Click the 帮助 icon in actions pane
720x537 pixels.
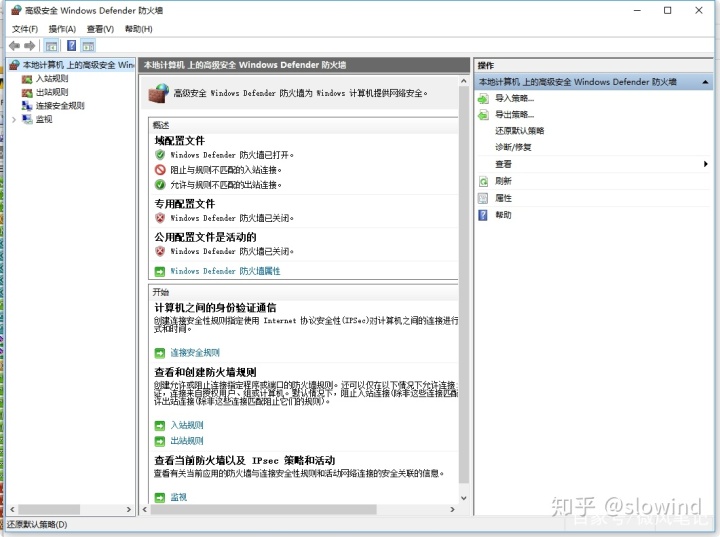pyautogui.click(x=483, y=215)
